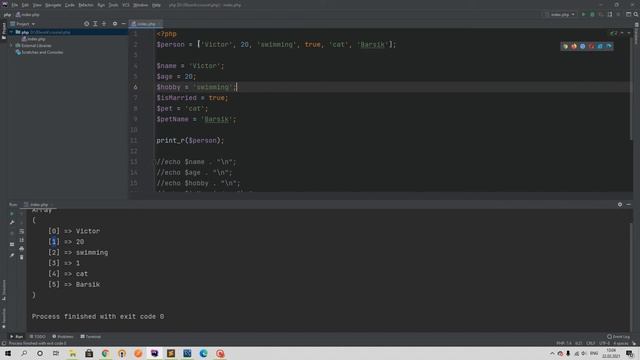Open the VCS menu

click(126, 5)
